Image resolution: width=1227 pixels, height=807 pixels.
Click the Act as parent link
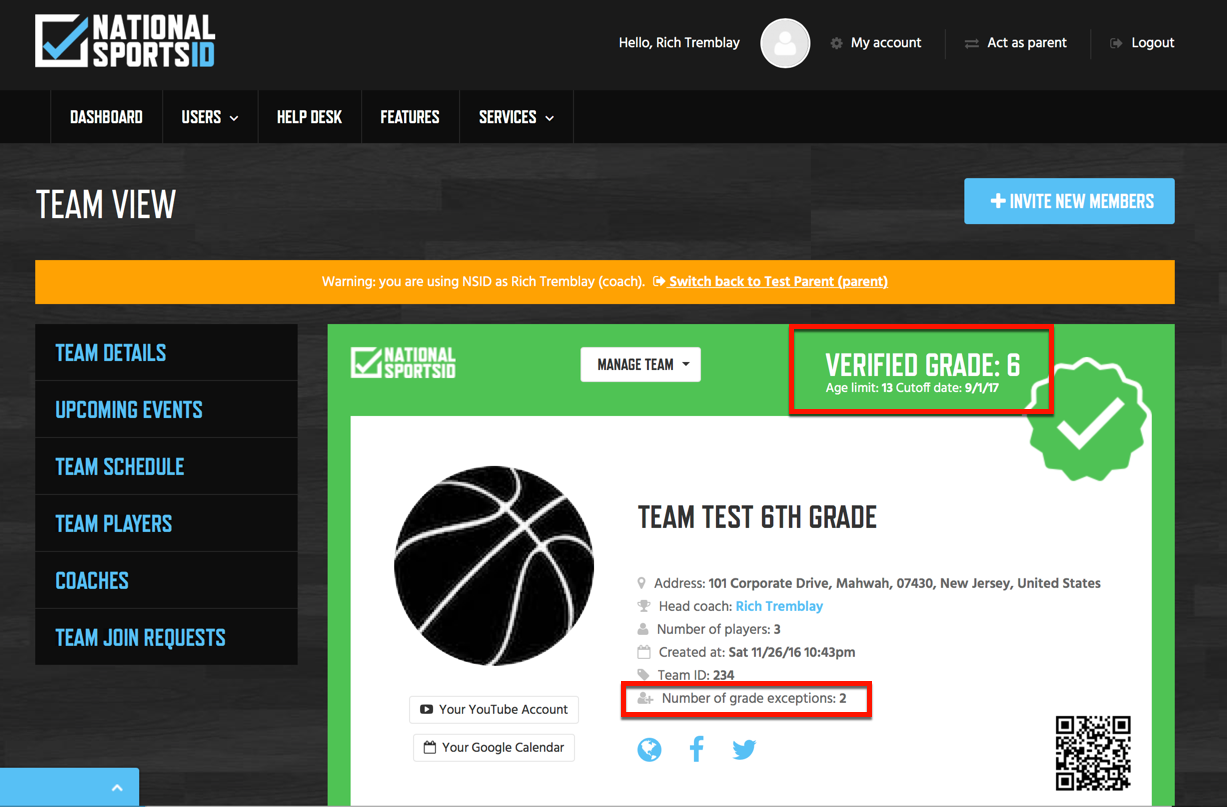click(x=1027, y=43)
